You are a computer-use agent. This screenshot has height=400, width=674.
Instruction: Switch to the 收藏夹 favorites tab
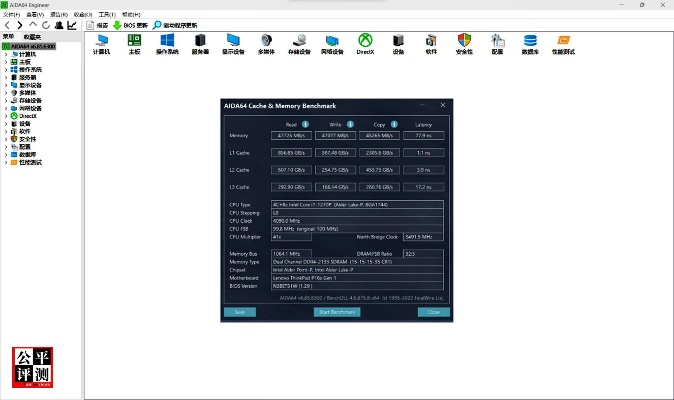pos(33,36)
